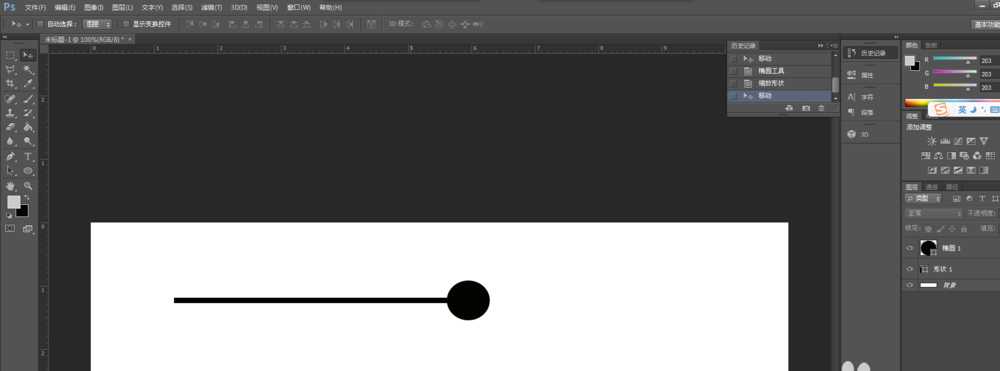Enable Show Transform Controls checkbox

(x=126, y=24)
